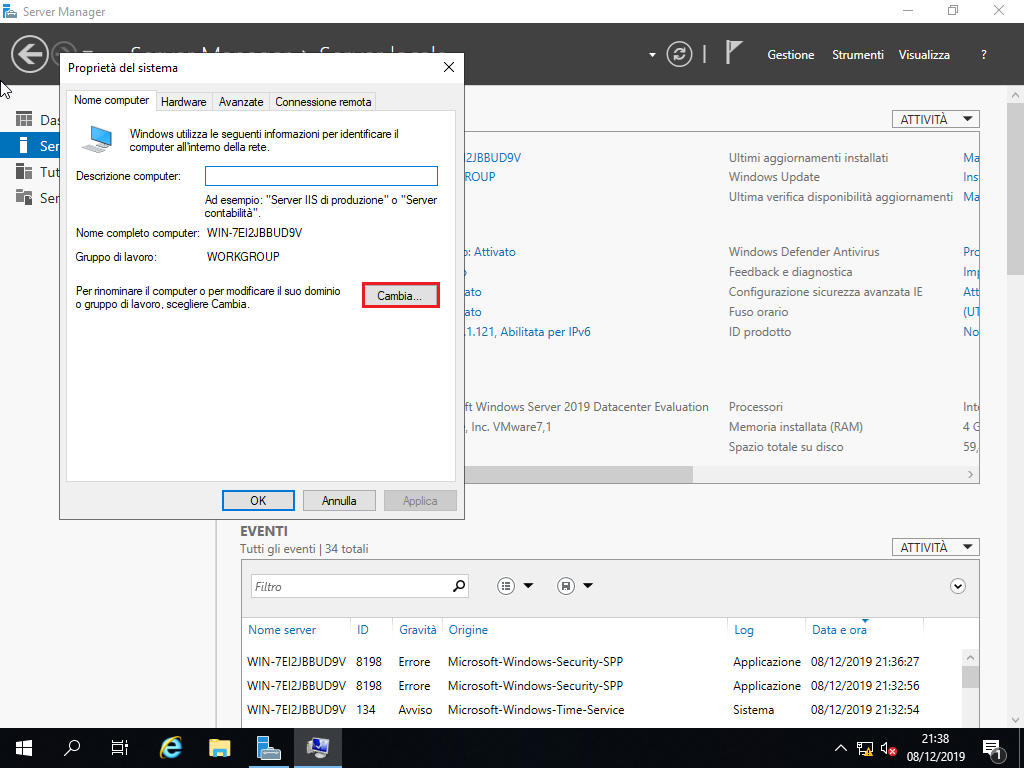Sort events by Log column
1024x768 pixels.
[744, 630]
